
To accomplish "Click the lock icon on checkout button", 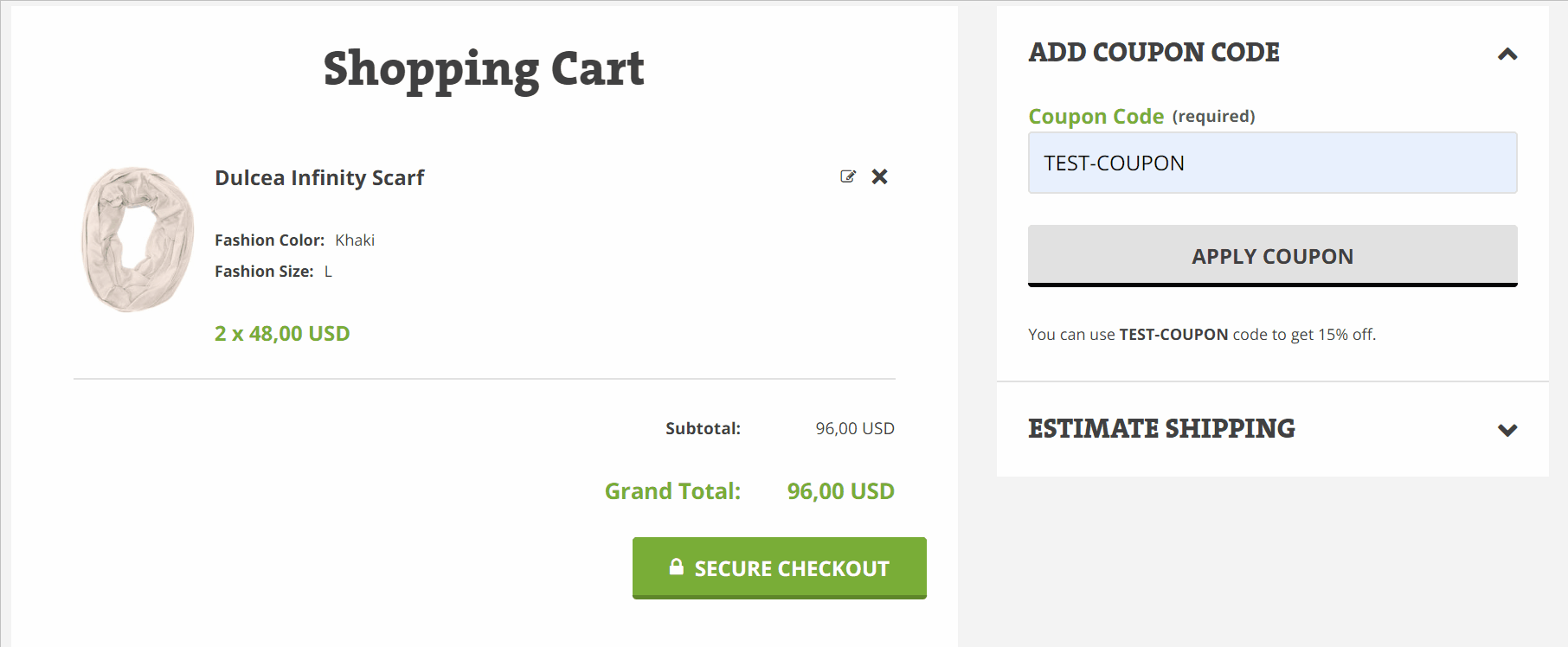I will pyautogui.click(x=677, y=567).
